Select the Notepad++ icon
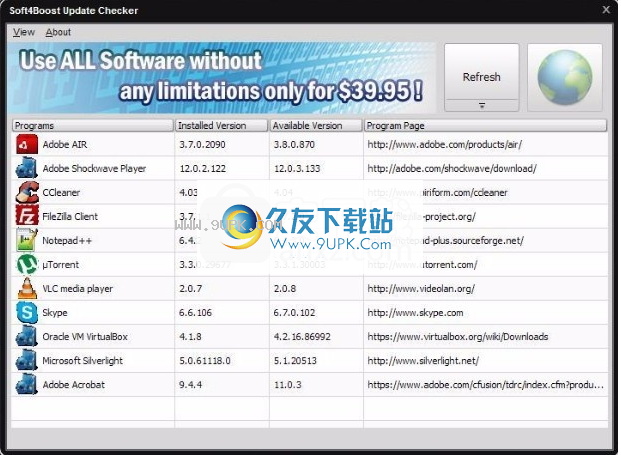The image size is (621, 455). 27,240
